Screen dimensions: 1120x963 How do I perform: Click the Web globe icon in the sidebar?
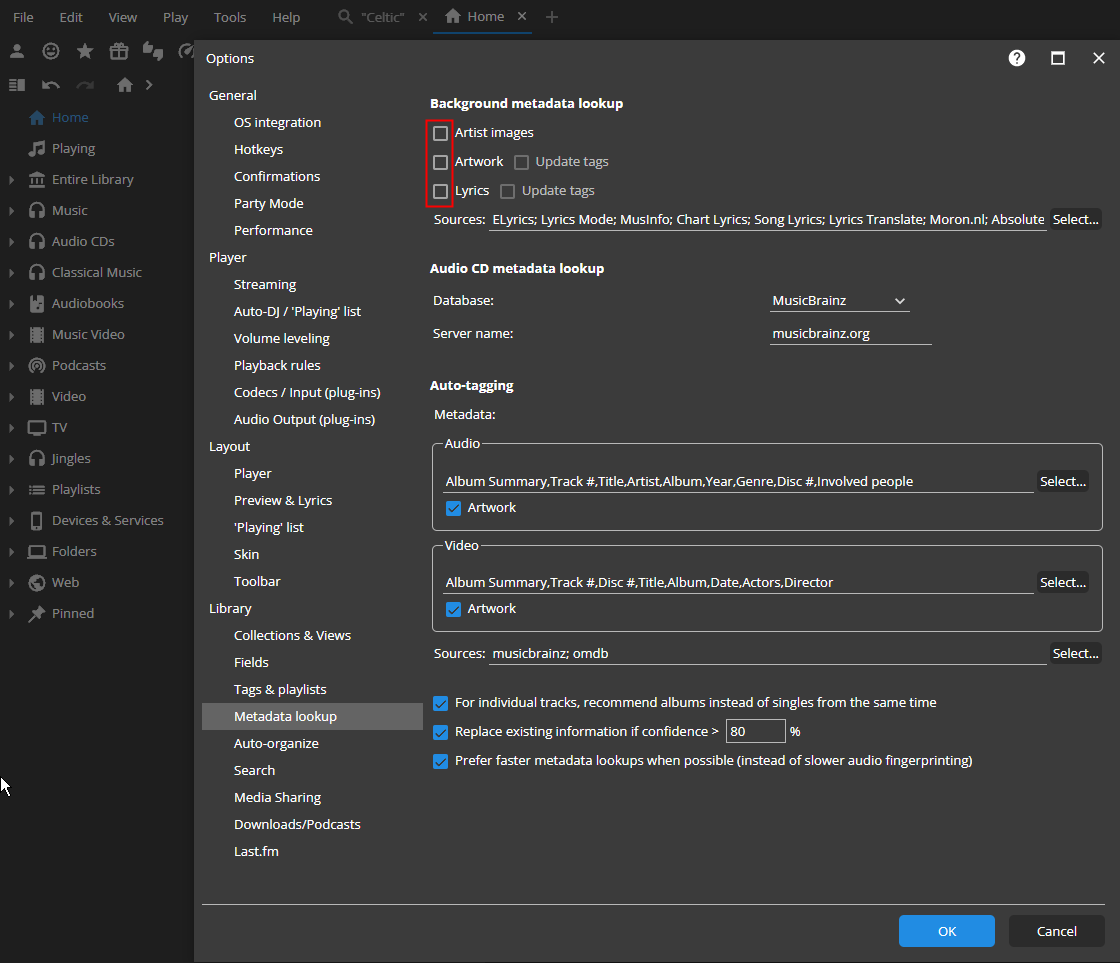[x=37, y=582]
